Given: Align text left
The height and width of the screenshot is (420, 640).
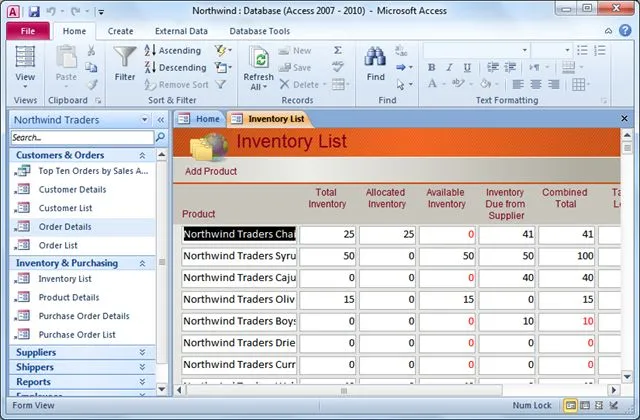Looking at the screenshot, I should (518, 84).
